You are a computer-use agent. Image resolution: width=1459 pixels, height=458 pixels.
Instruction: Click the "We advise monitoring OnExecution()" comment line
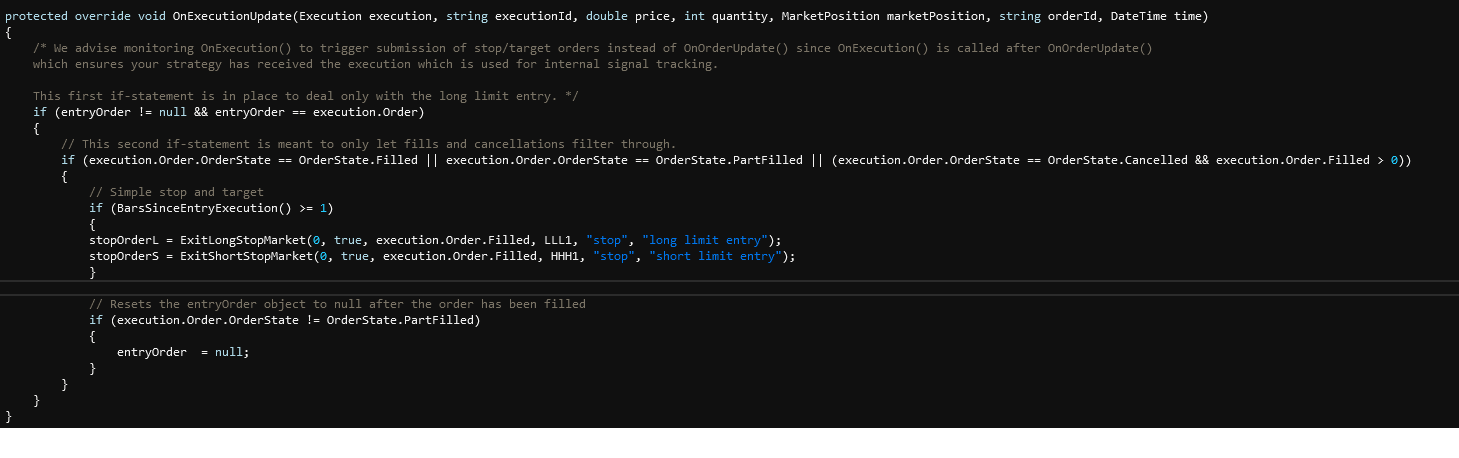(592, 49)
